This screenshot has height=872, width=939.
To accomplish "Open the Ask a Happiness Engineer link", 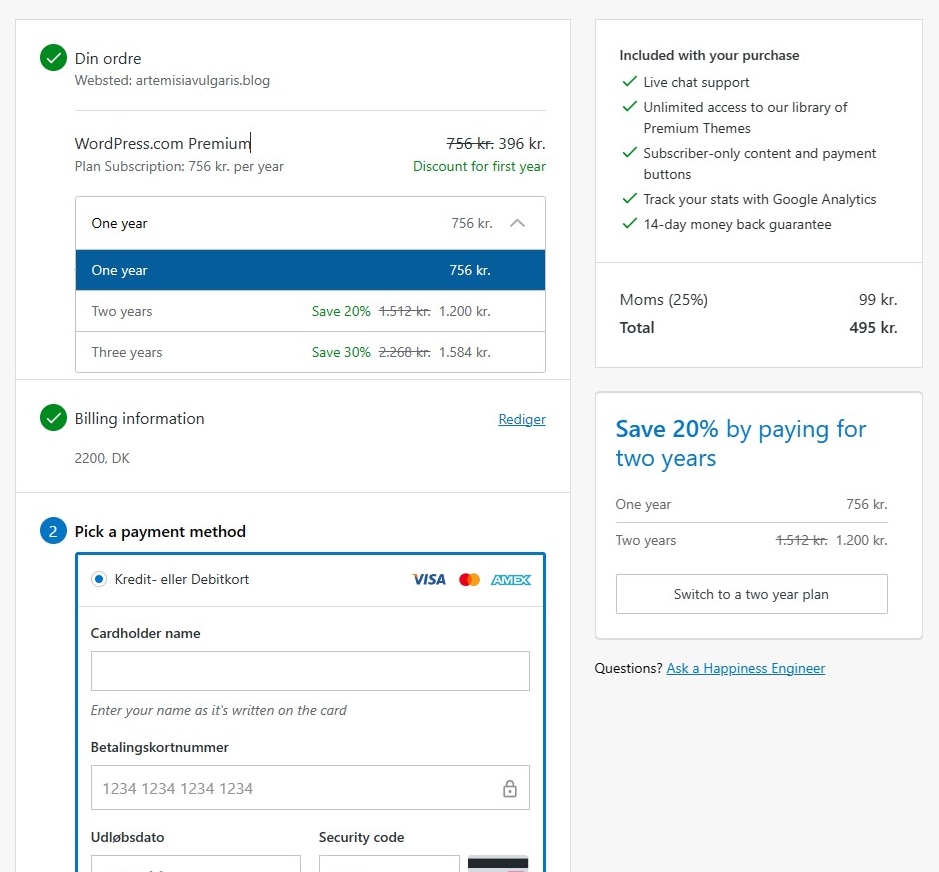I will click(745, 668).
